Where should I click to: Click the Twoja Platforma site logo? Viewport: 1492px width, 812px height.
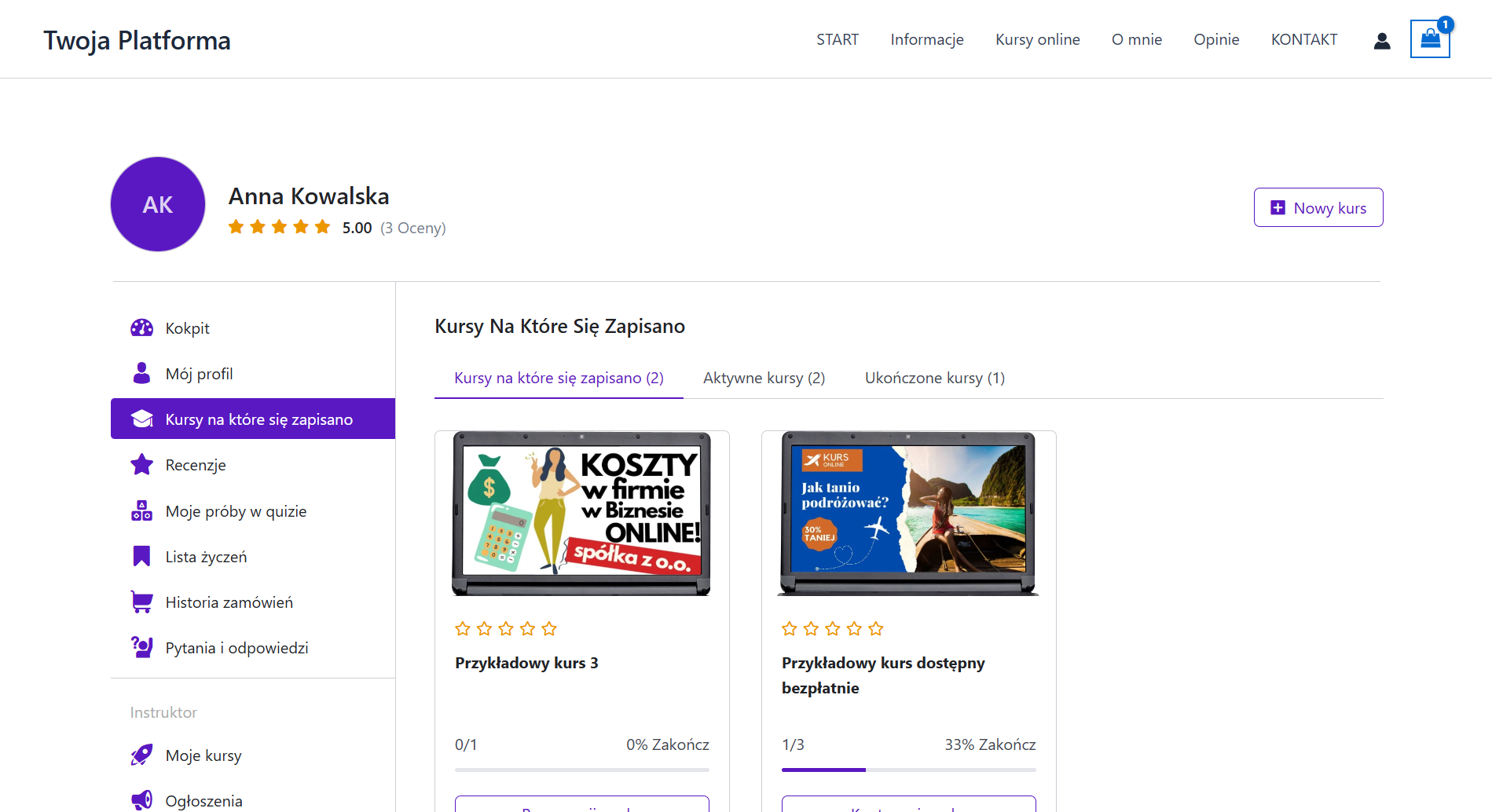137,40
